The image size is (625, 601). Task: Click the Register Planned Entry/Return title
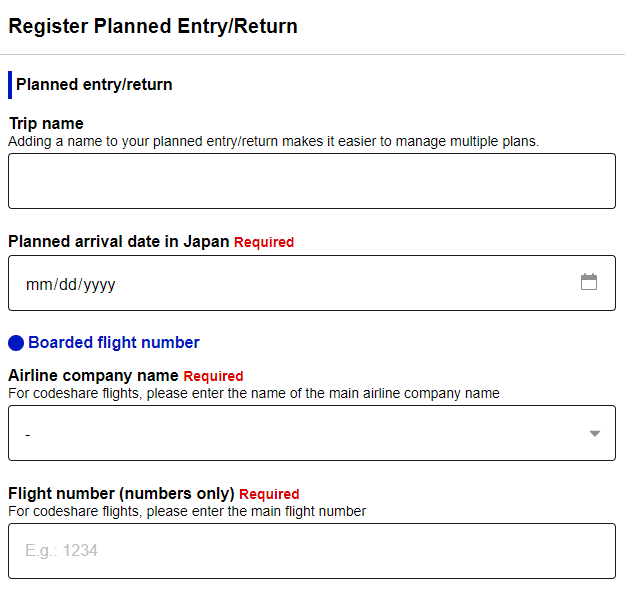click(x=153, y=26)
